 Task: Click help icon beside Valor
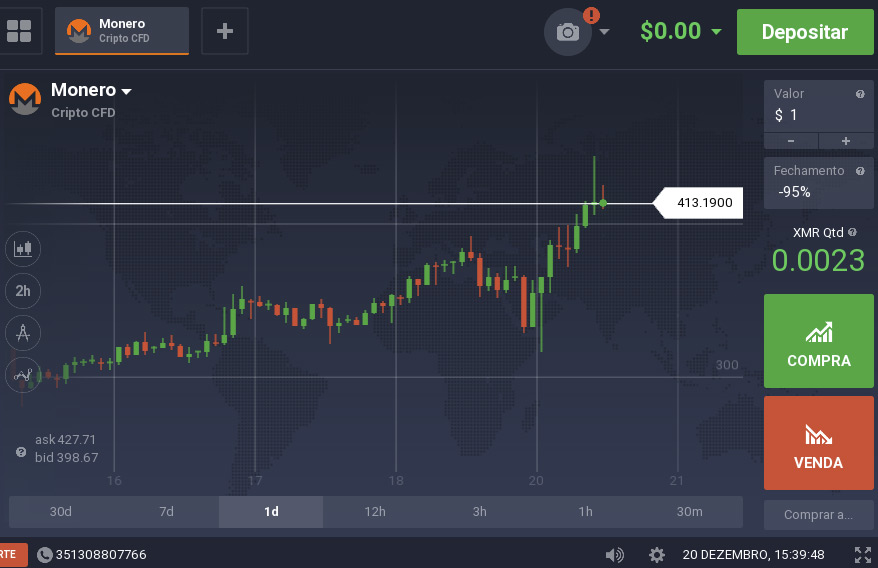860,94
